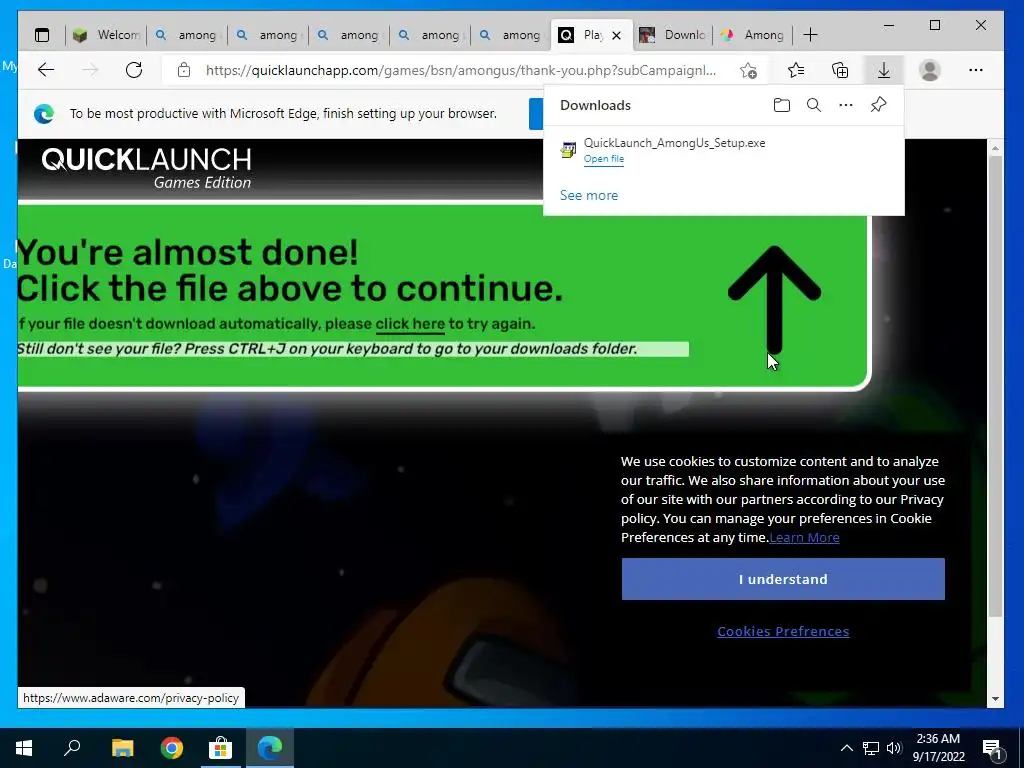This screenshot has height=768, width=1024.
Task: Search downloads with magnifier icon
Action: coord(814,105)
